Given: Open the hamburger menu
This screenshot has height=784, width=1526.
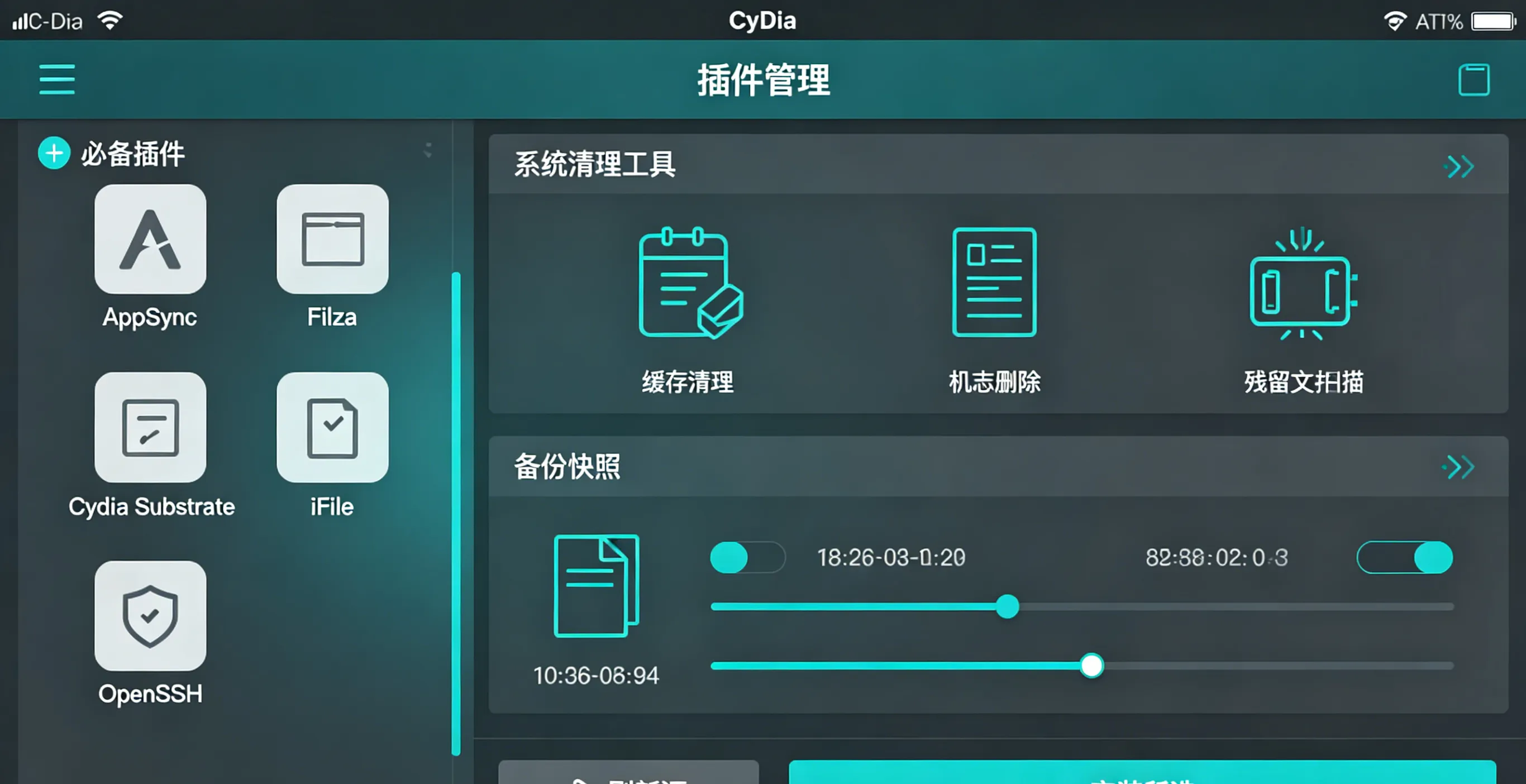Looking at the screenshot, I should pyautogui.click(x=57, y=79).
